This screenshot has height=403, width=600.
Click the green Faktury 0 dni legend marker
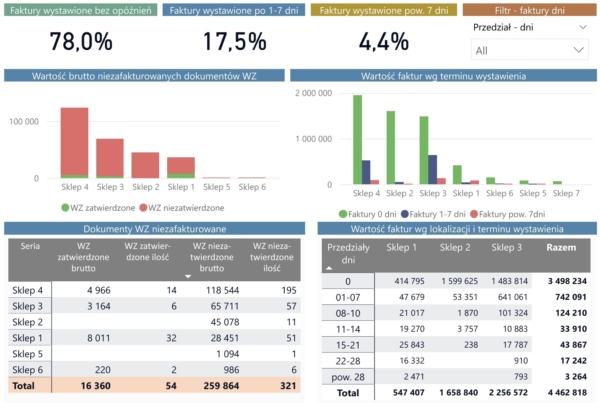click(x=342, y=213)
